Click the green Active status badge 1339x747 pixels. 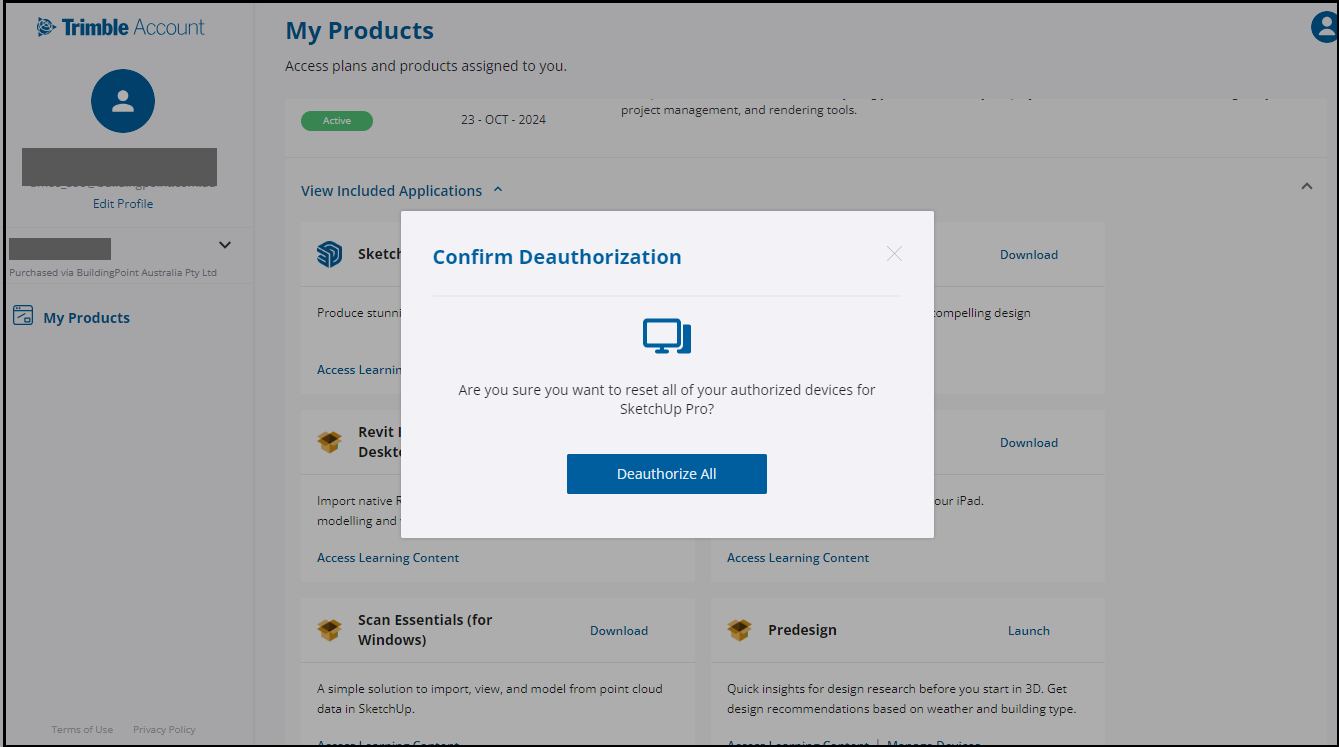click(x=337, y=121)
